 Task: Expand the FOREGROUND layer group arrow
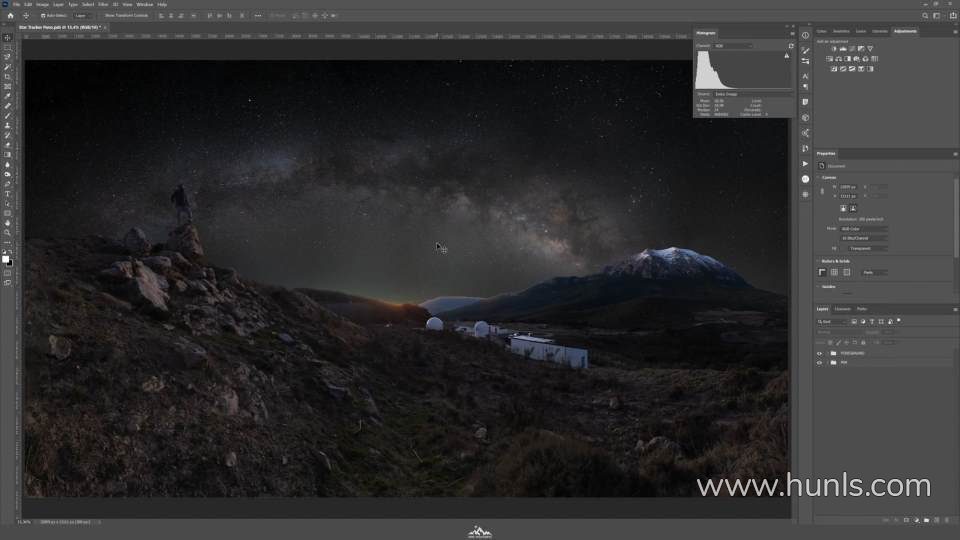pyautogui.click(x=827, y=353)
